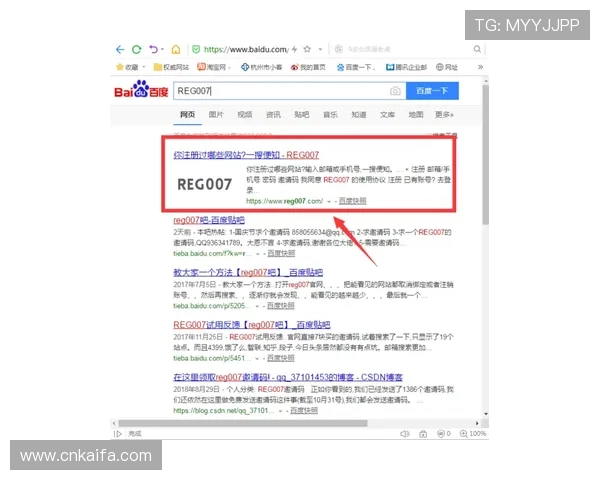
Task: Click the horizontal scrollbar thumb
Action: 243,423
